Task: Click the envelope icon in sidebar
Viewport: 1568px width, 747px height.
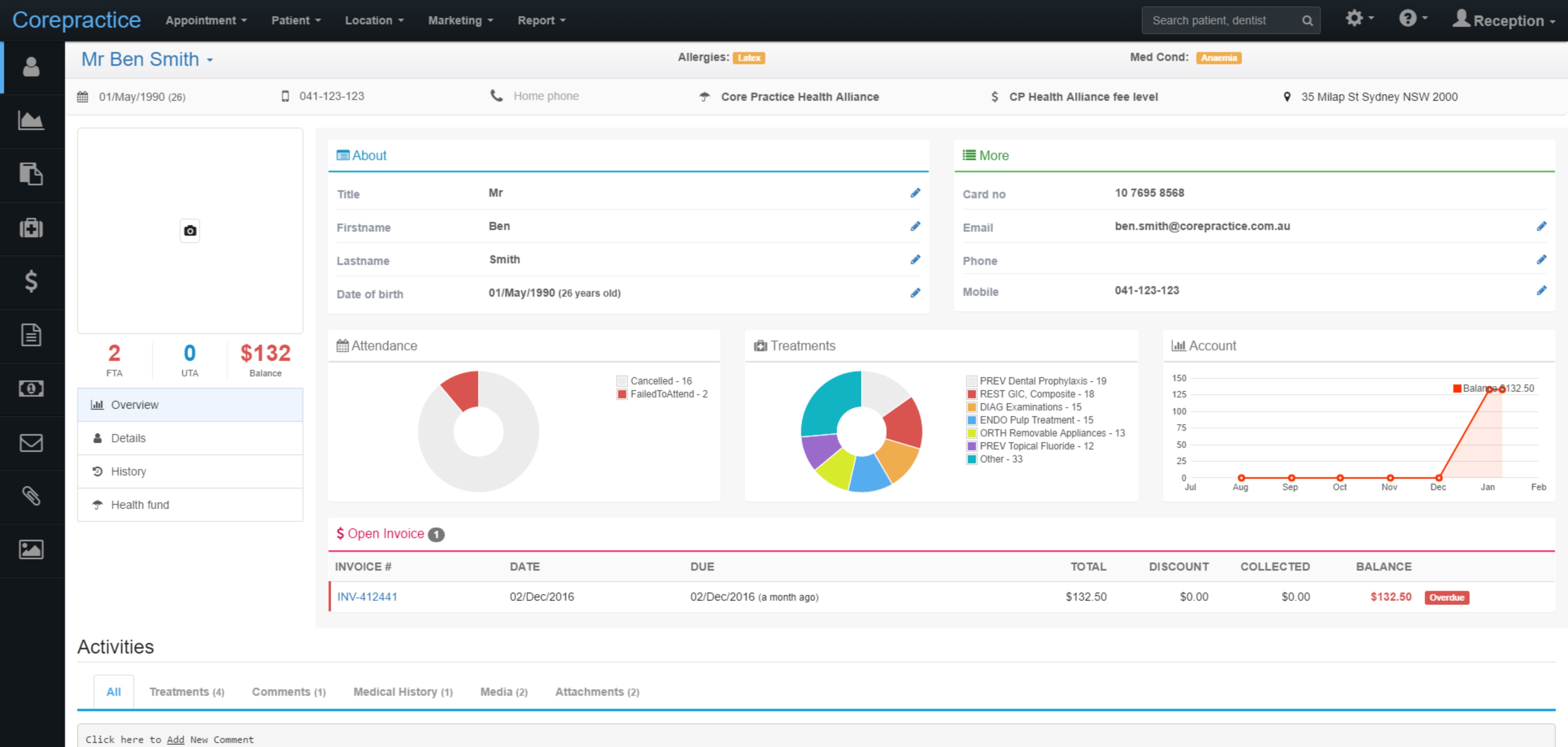Action: 31,442
